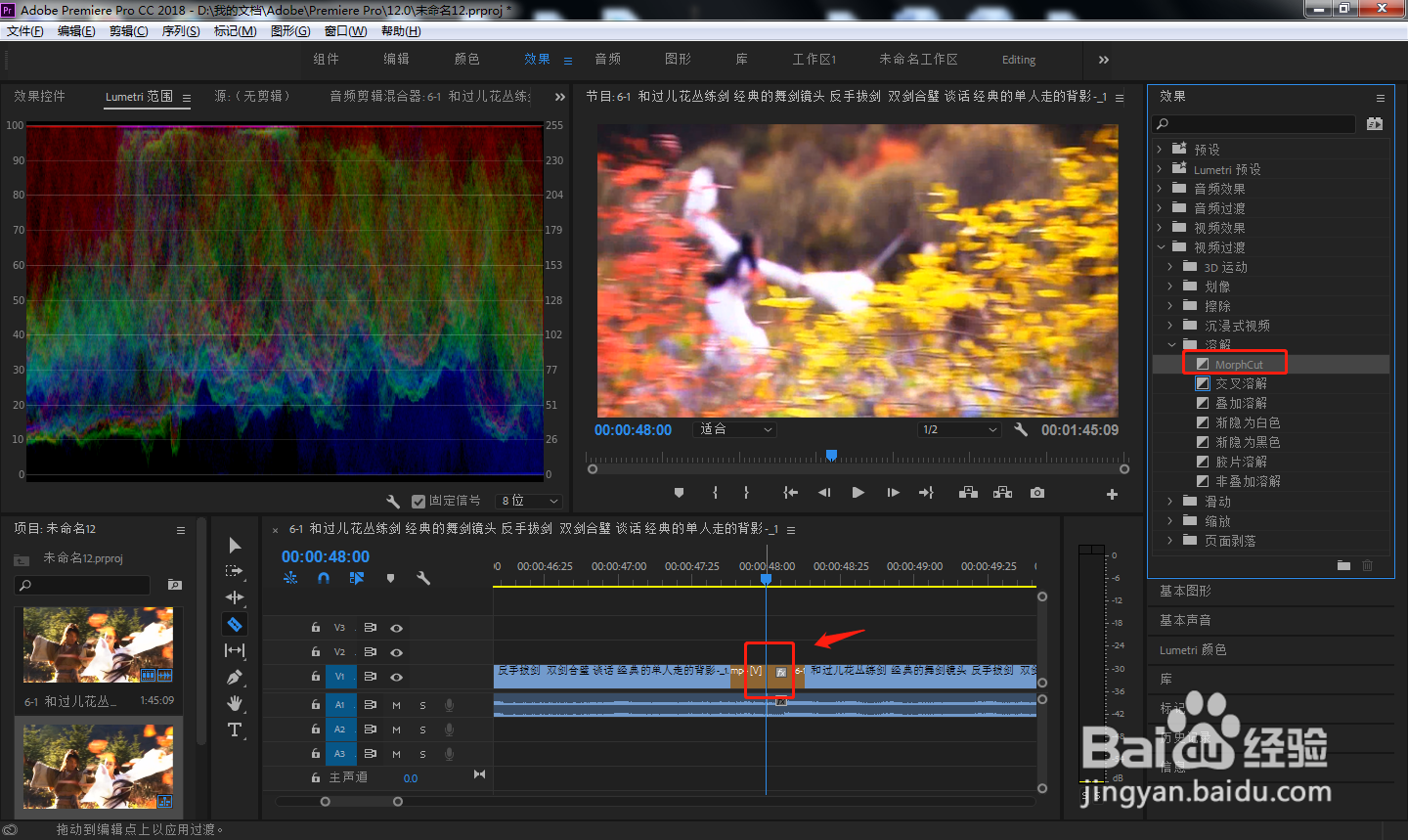Add marker in timeline
Screen dimensions: 1408x840
[390, 578]
